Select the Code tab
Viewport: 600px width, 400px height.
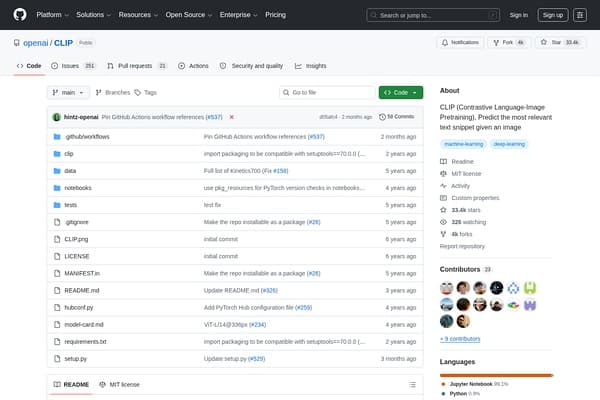(29, 66)
